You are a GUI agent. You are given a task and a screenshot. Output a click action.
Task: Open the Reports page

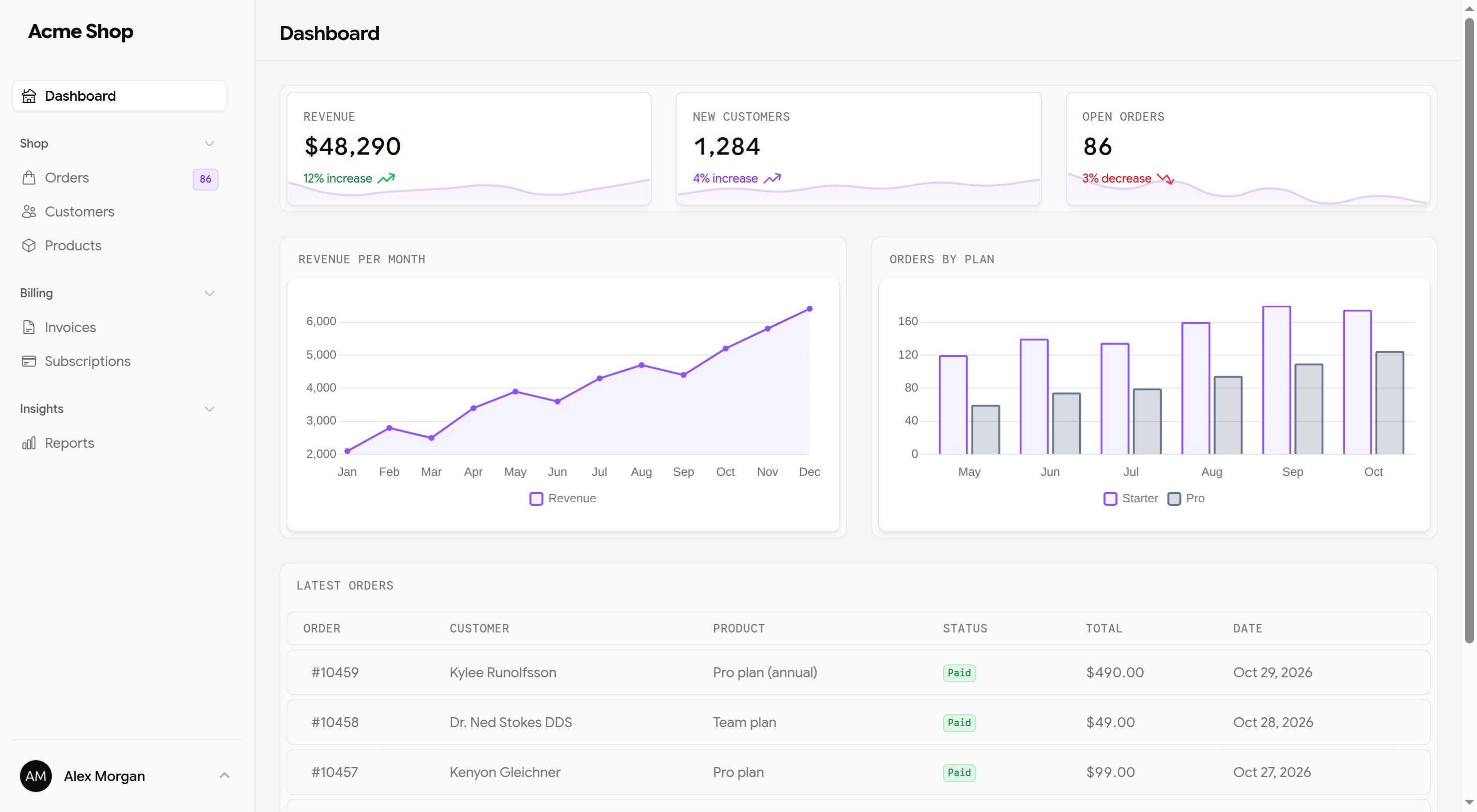pyautogui.click(x=119, y=443)
